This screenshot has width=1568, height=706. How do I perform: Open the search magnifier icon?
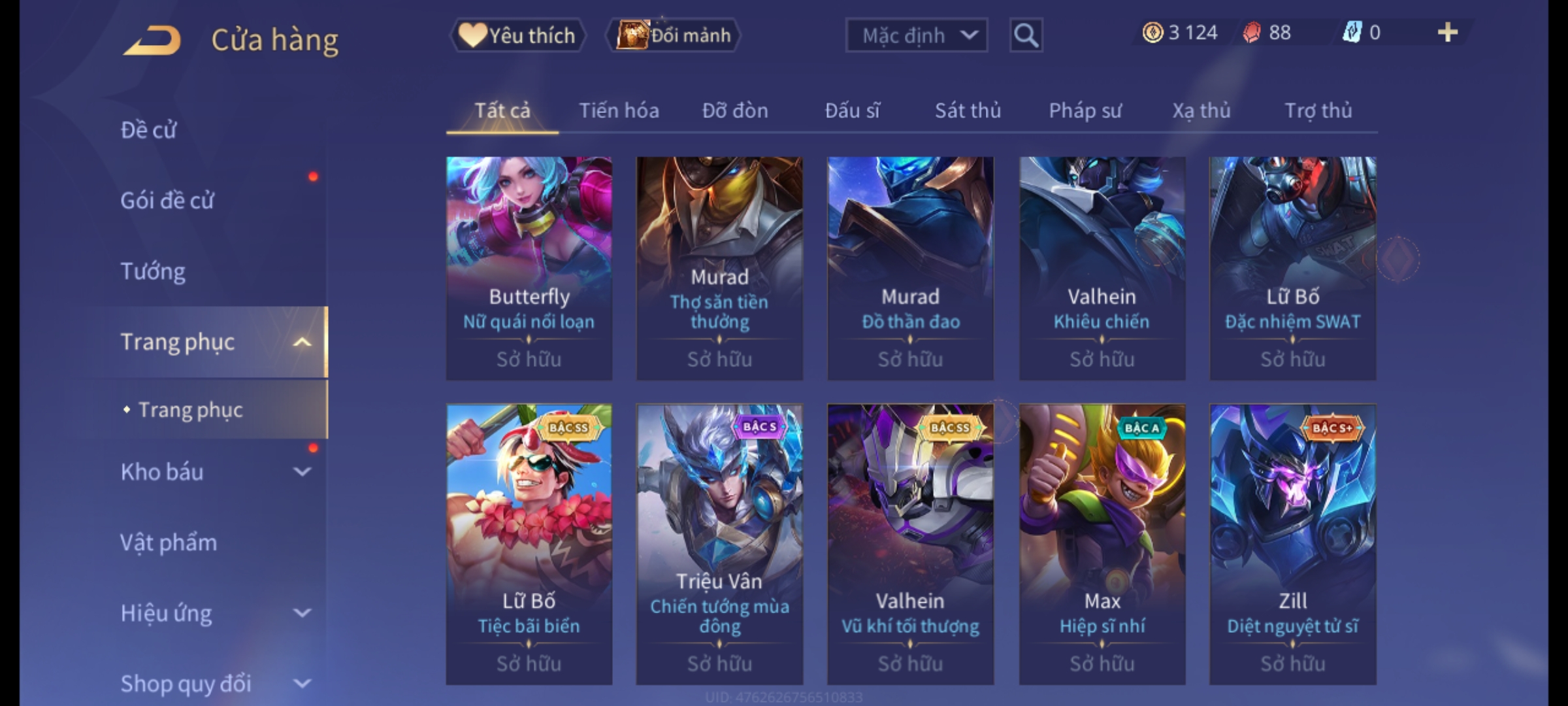click(1026, 35)
